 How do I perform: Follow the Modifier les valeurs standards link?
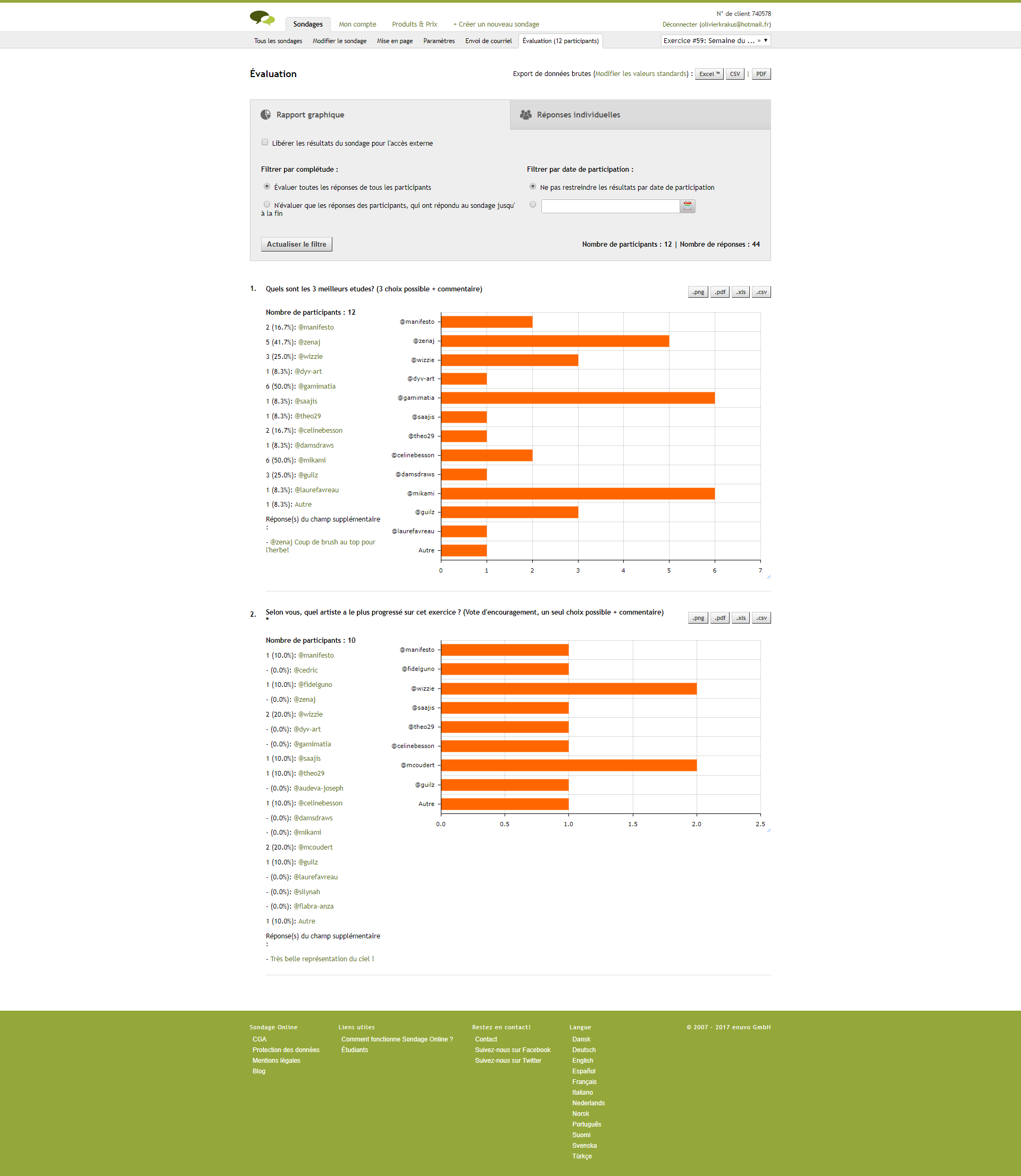(x=641, y=74)
